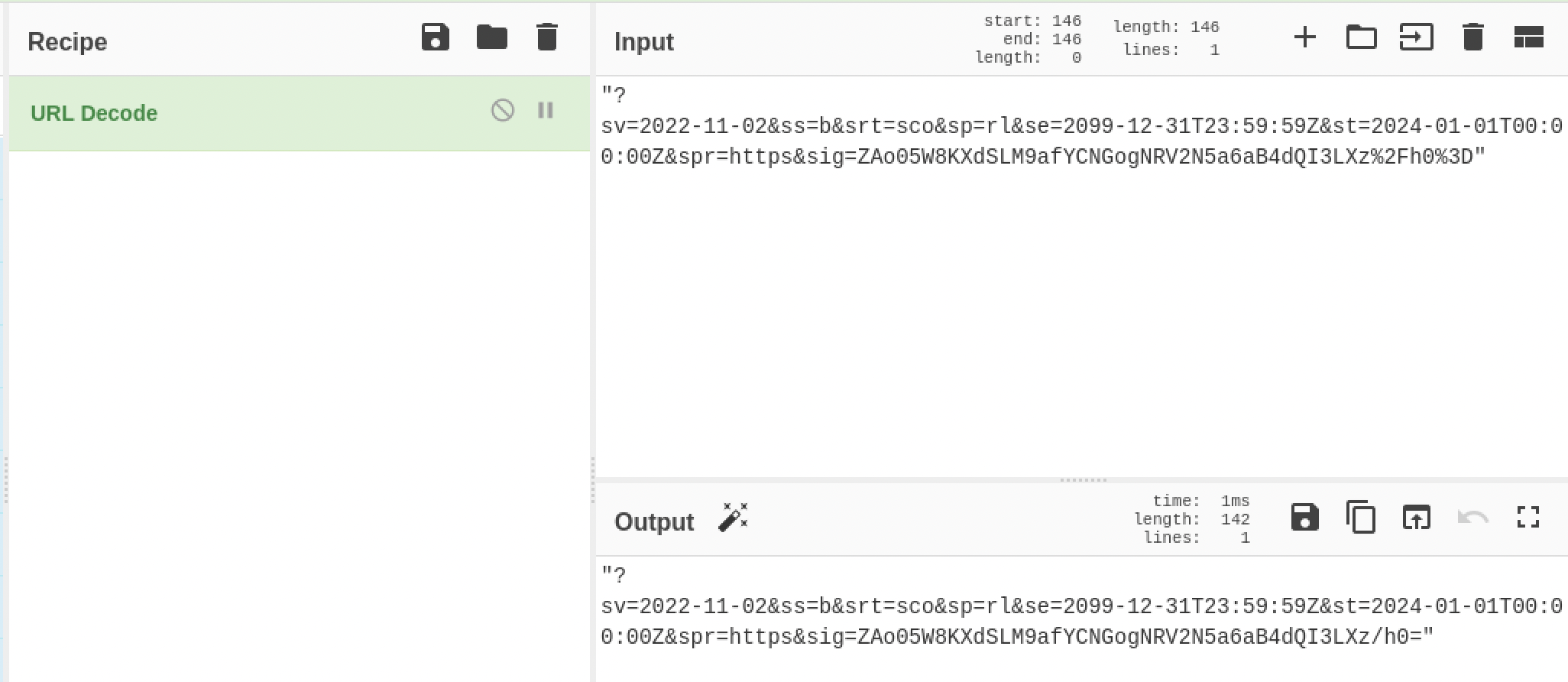1568x682 pixels.
Task: Save output to file
Action: (x=1305, y=518)
